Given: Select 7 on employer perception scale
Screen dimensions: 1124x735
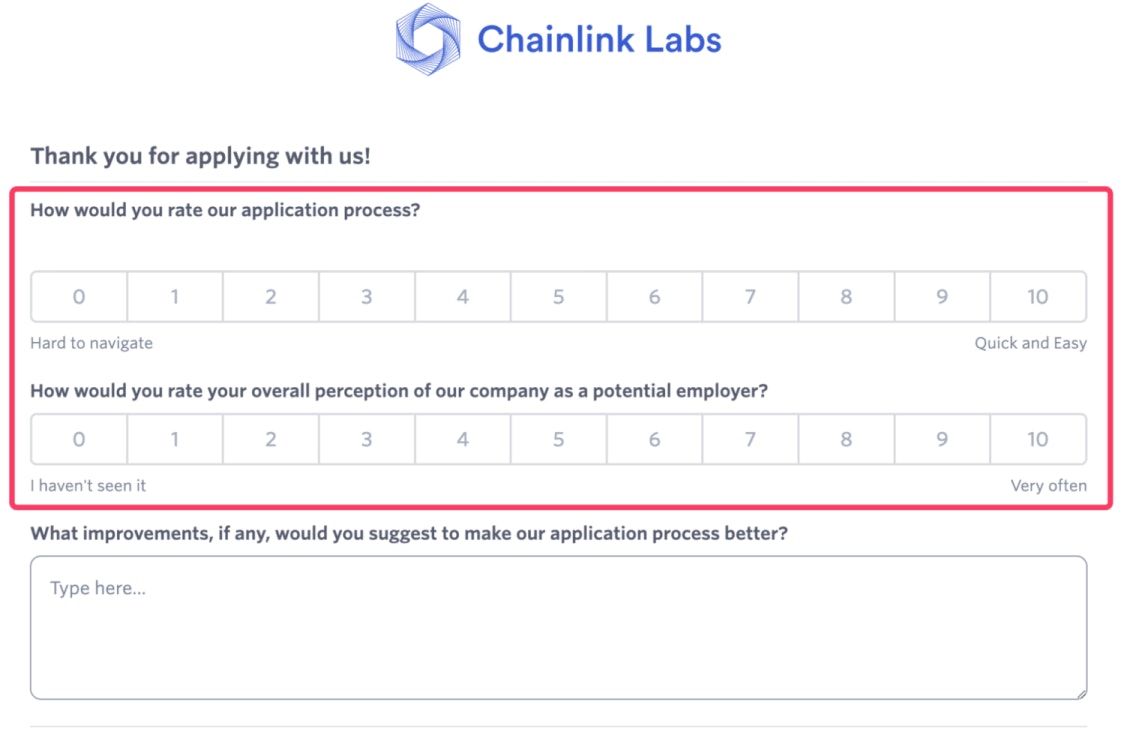Looking at the screenshot, I should pyautogui.click(x=750, y=439).
